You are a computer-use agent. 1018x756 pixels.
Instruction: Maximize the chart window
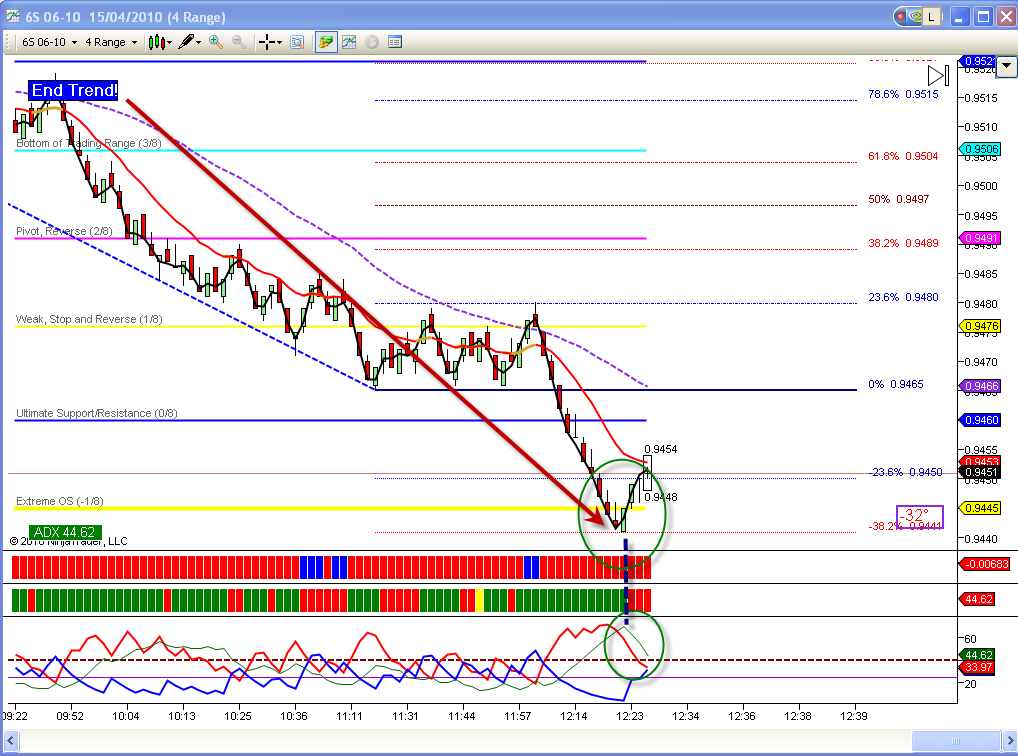(x=984, y=17)
